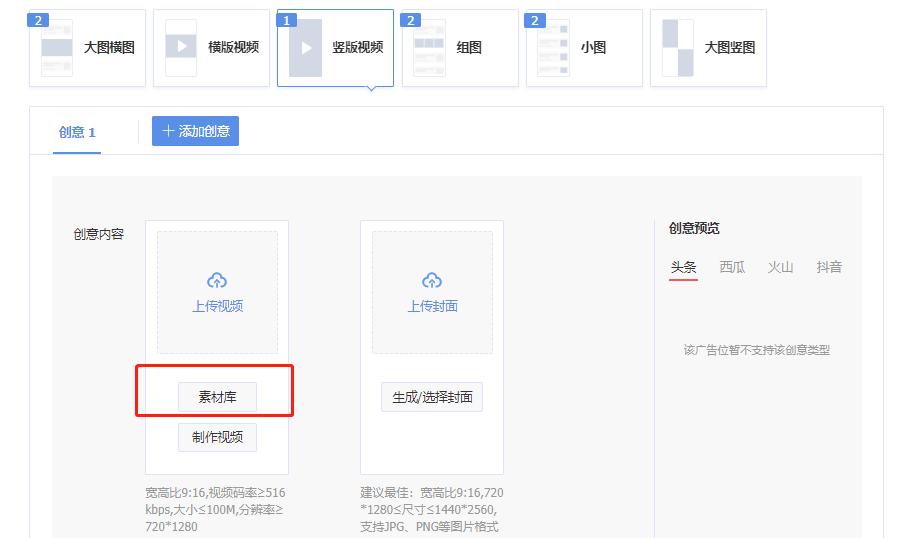Click the cover spec text 建议最佳：宽高比9:16,720
Screen dimensions: 911x538
click(432, 493)
